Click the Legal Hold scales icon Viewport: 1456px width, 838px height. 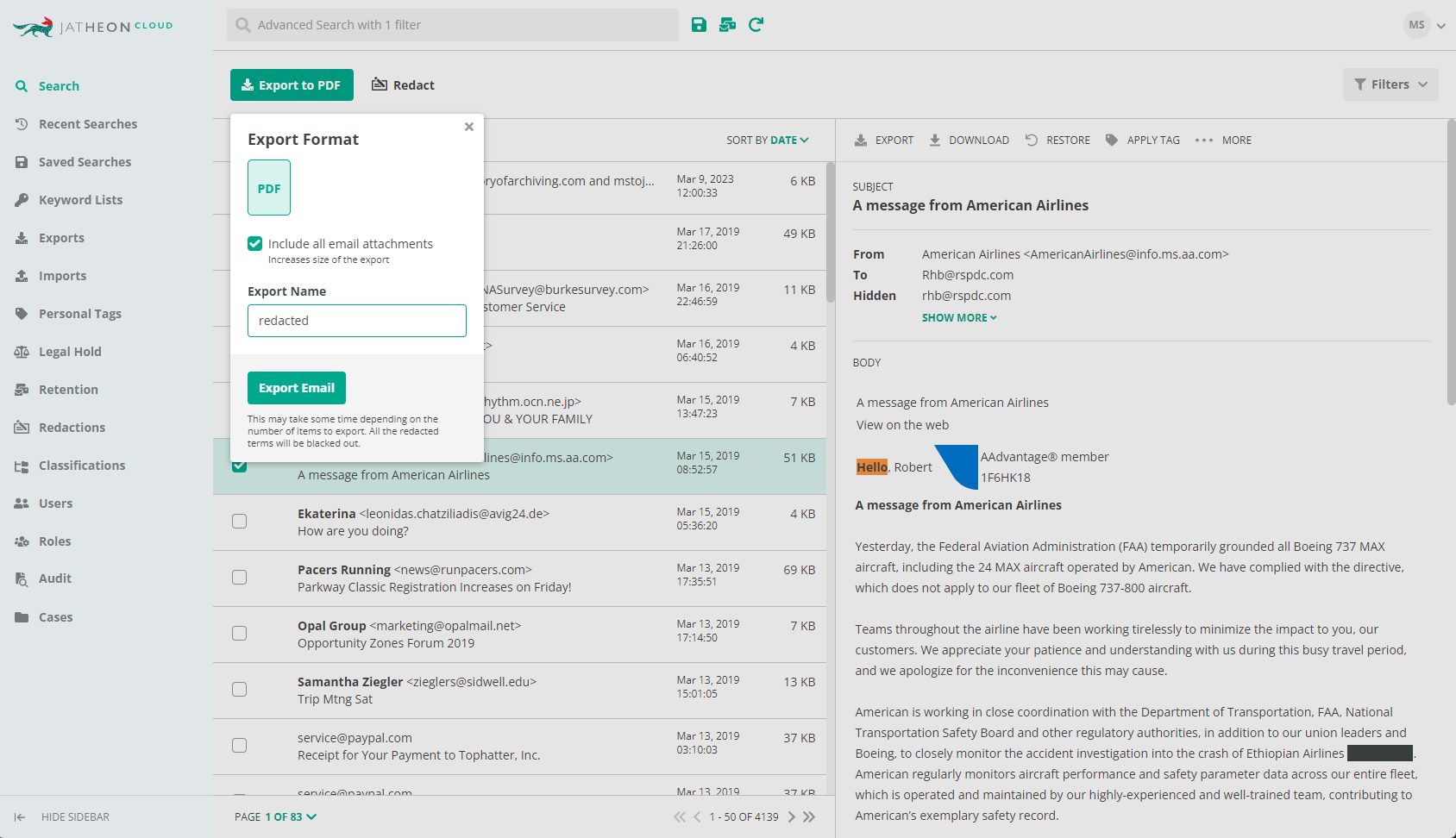click(22, 352)
